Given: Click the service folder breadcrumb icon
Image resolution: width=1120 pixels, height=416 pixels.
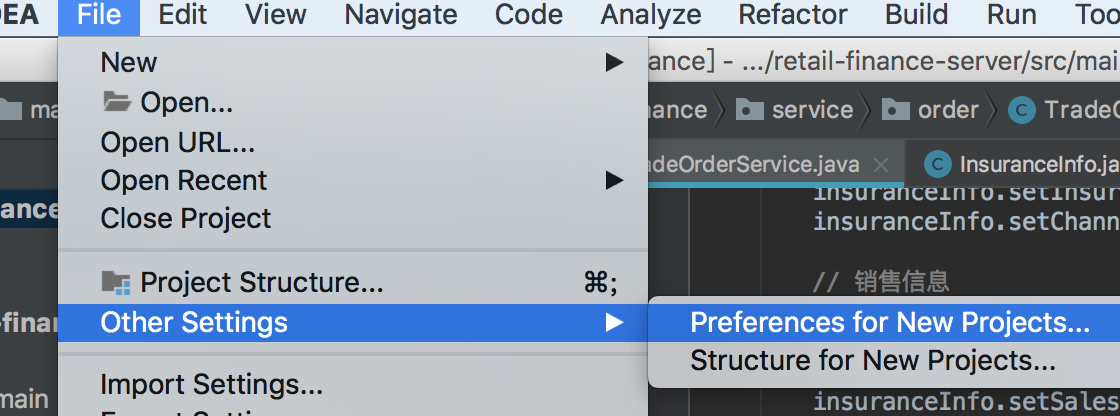Looking at the screenshot, I should (749, 109).
